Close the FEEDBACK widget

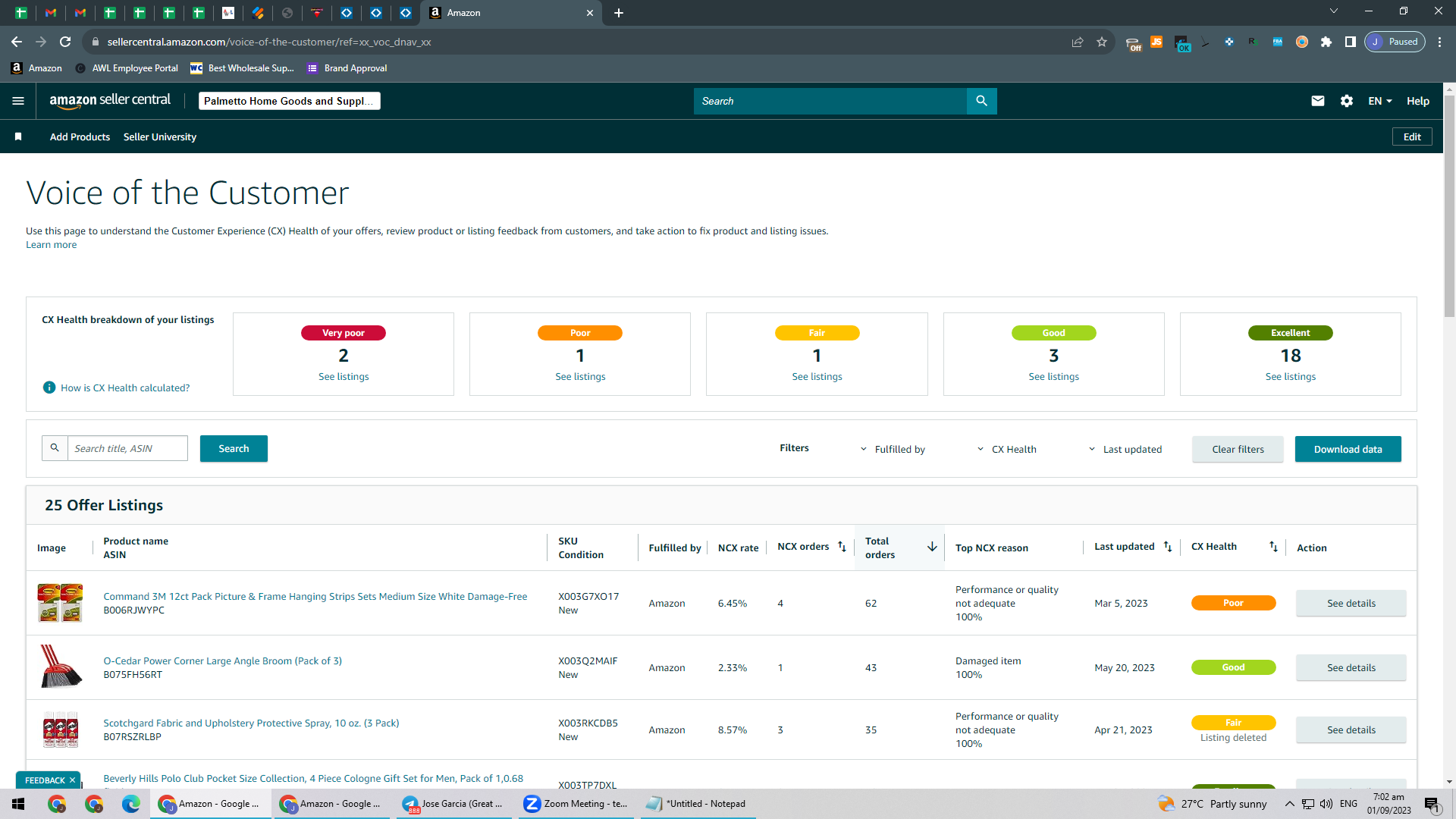72,780
